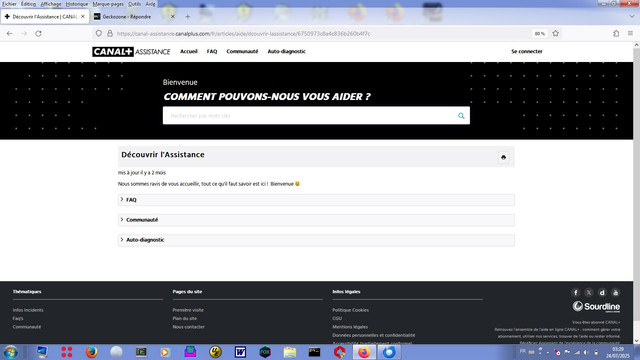Screen dimensions: 640x360
Task: Go to Accueil in site navigation
Action: point(189,51)
